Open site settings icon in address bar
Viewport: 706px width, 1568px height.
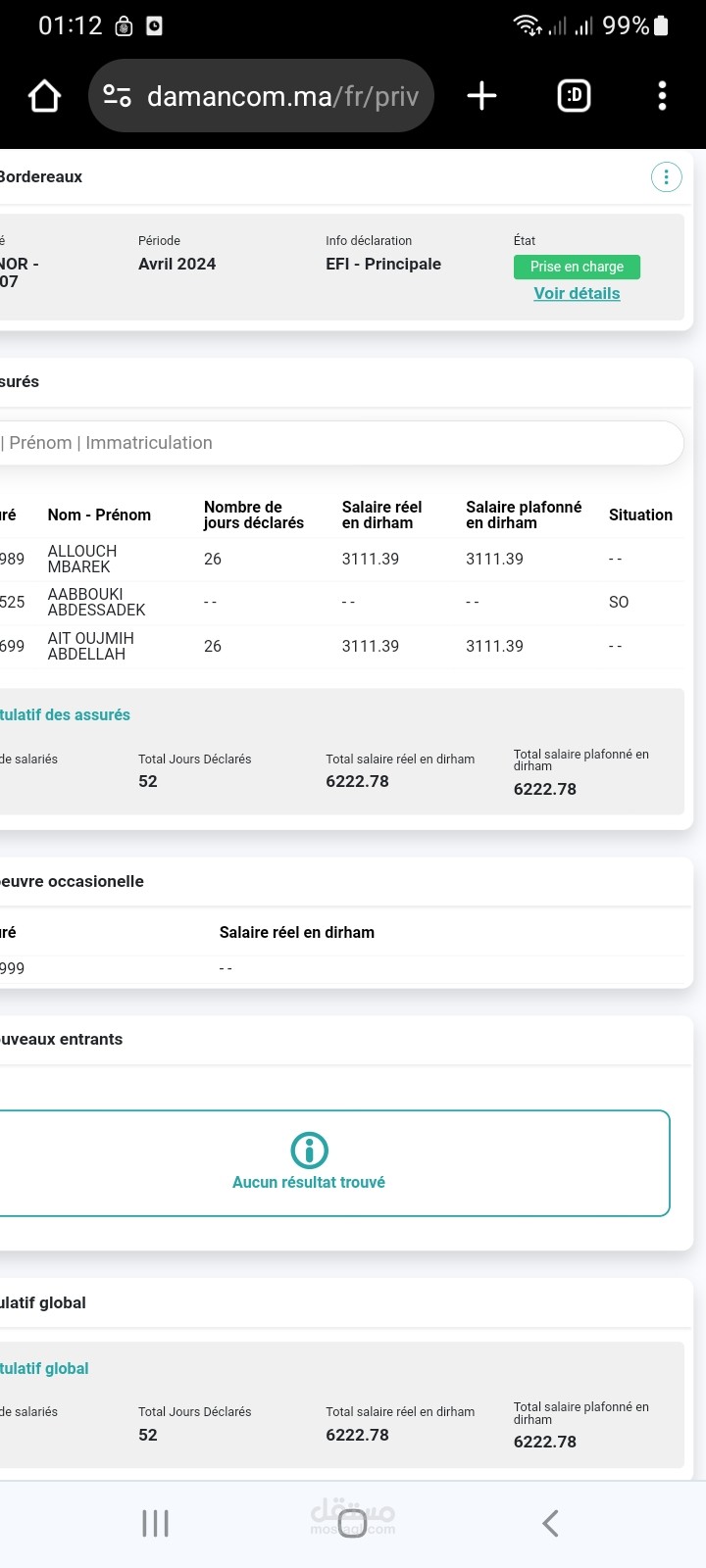coord(118,96)
